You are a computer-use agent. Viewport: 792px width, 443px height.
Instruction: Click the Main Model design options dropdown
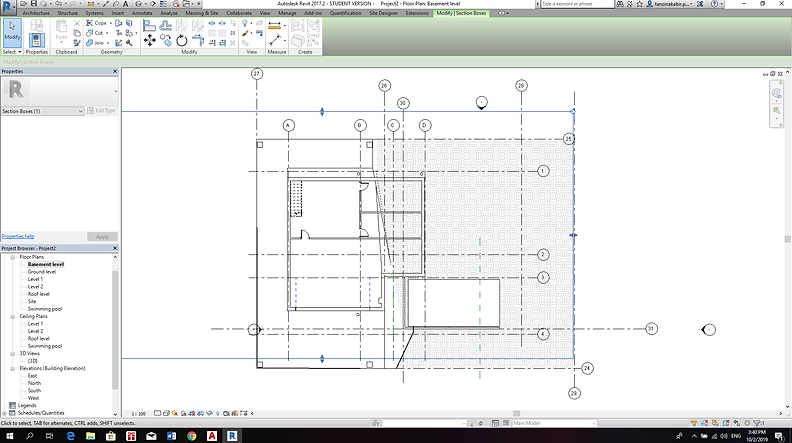click(x=554, y=423)
